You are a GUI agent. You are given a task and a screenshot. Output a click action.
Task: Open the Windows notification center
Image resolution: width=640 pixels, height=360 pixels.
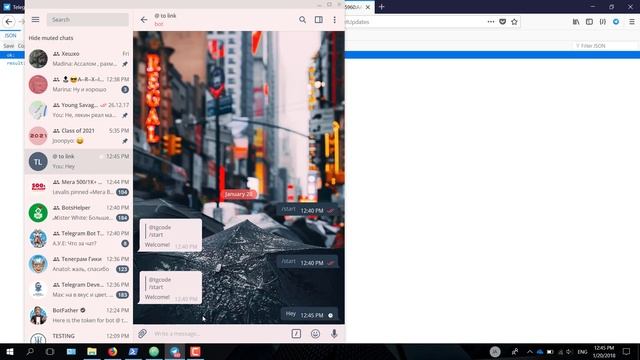[x=627, y=351]
